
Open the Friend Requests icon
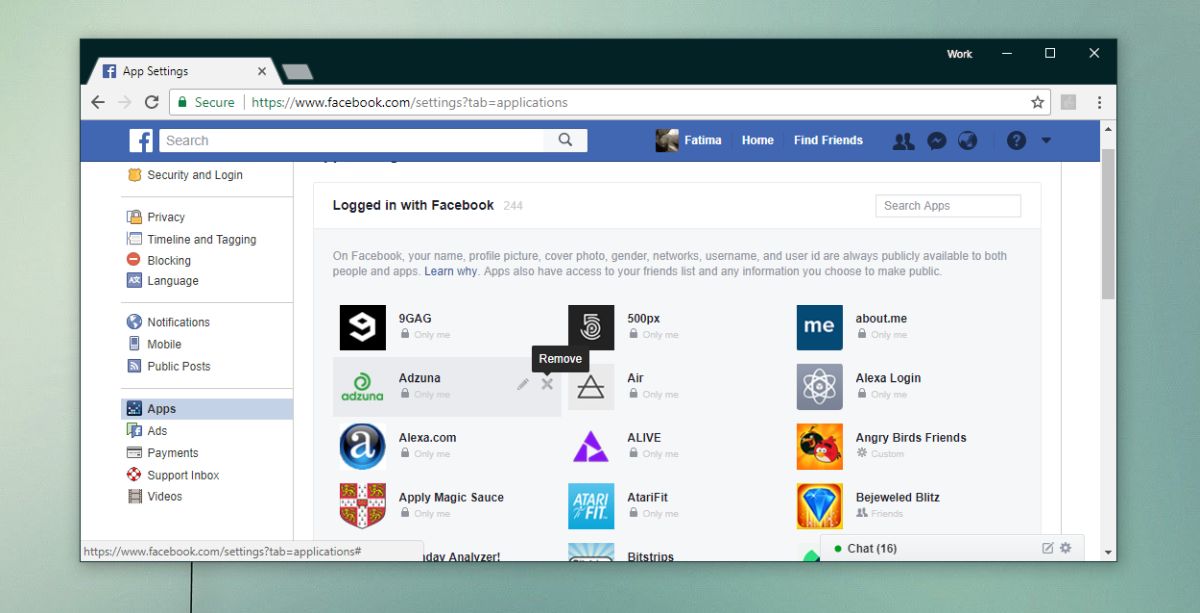903,141
